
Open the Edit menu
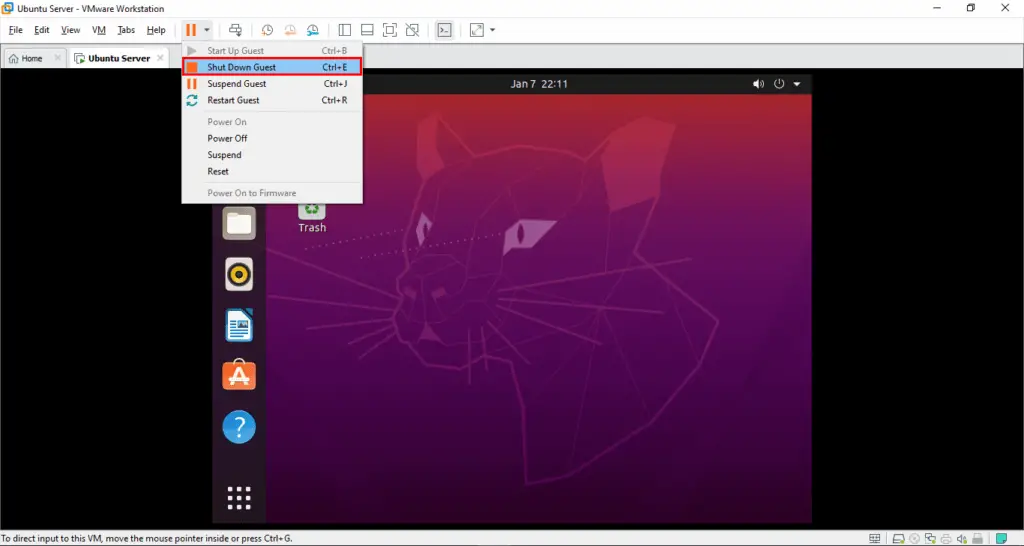coord(42,30)
